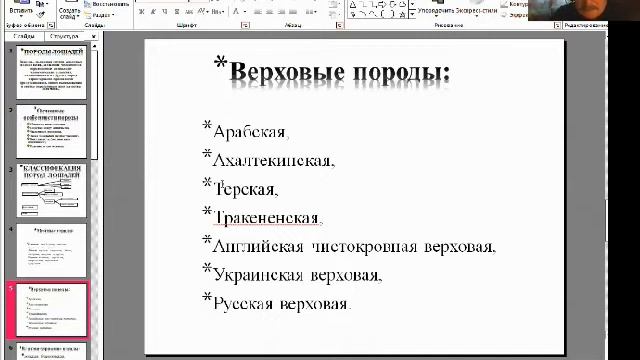Click the thumbnail pane scroll-up arrow
Viewport: 640px width, 360px height.
coord(94,46)
